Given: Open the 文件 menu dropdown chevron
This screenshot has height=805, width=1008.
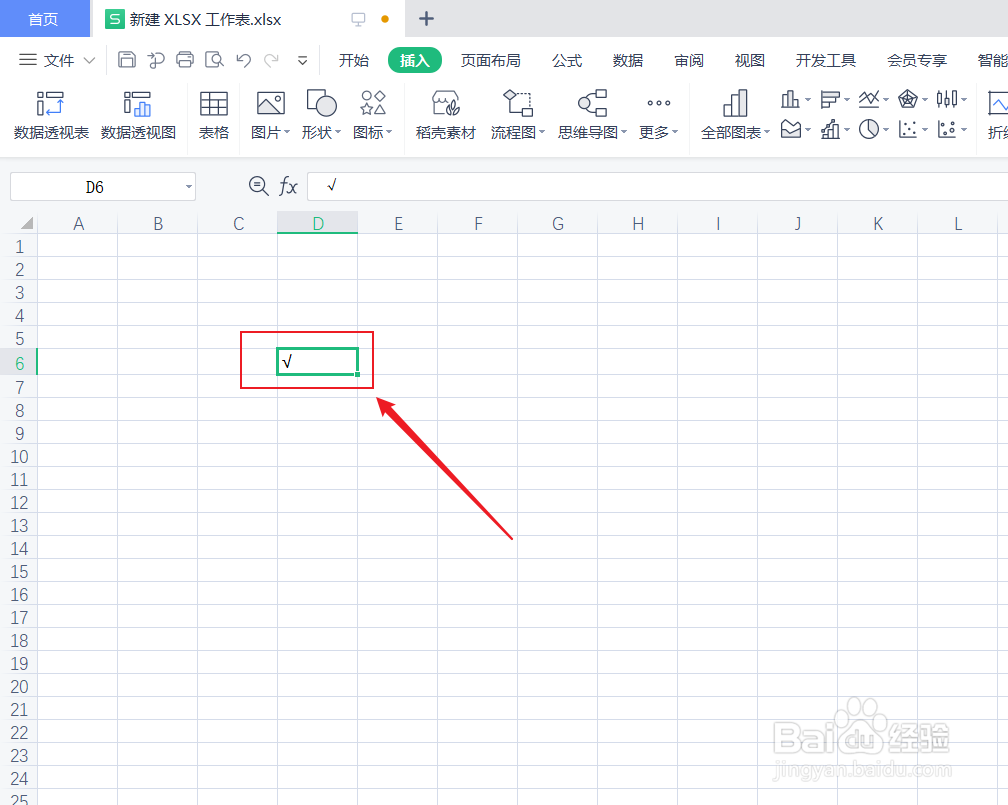Looking at the screenshot, I should (89, 60).
